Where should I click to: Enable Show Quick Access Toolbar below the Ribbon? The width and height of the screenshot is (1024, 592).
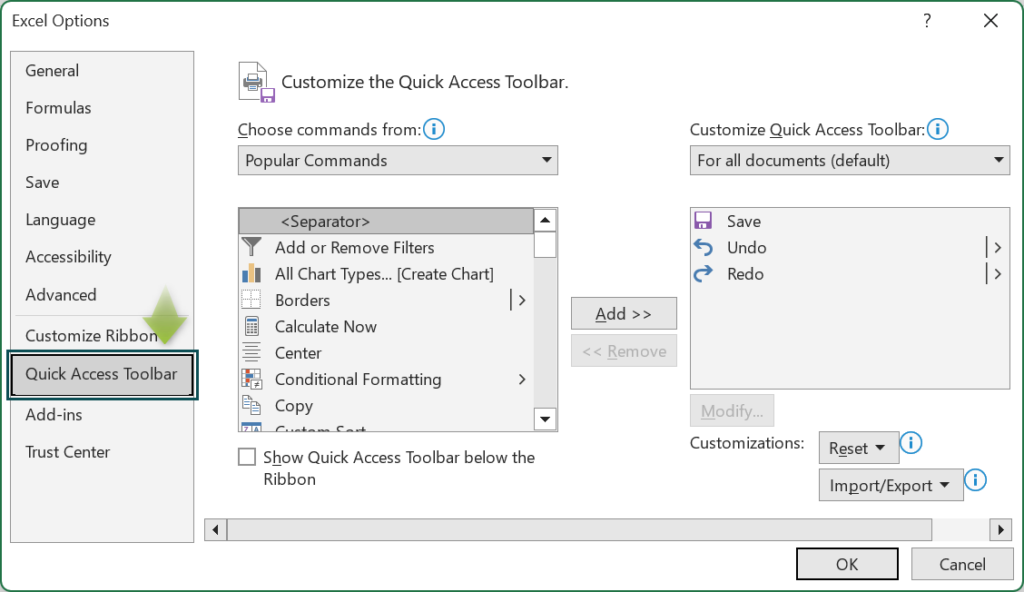pos(247,457)
